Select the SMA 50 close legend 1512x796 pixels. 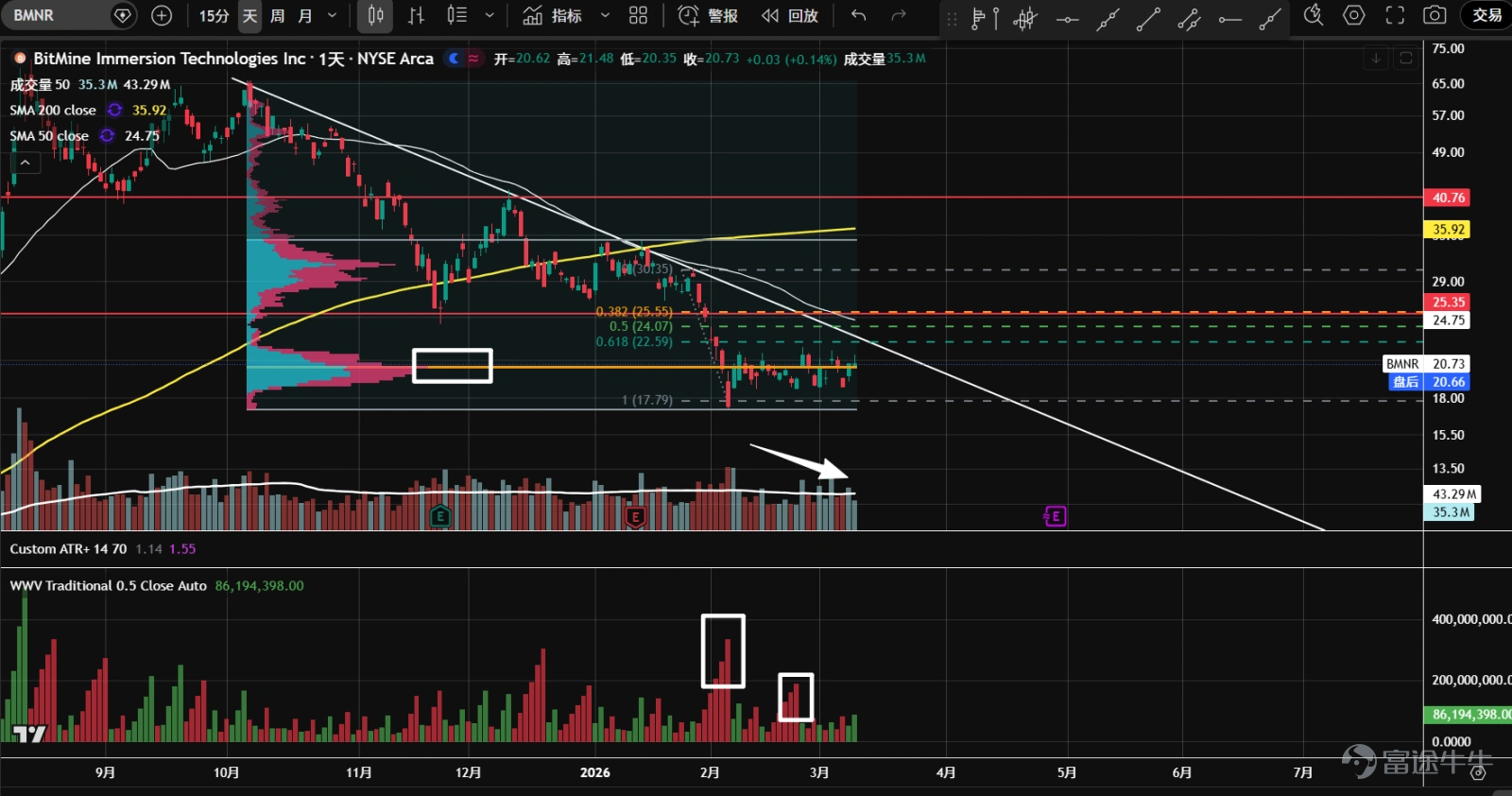(x=49, y=135)
